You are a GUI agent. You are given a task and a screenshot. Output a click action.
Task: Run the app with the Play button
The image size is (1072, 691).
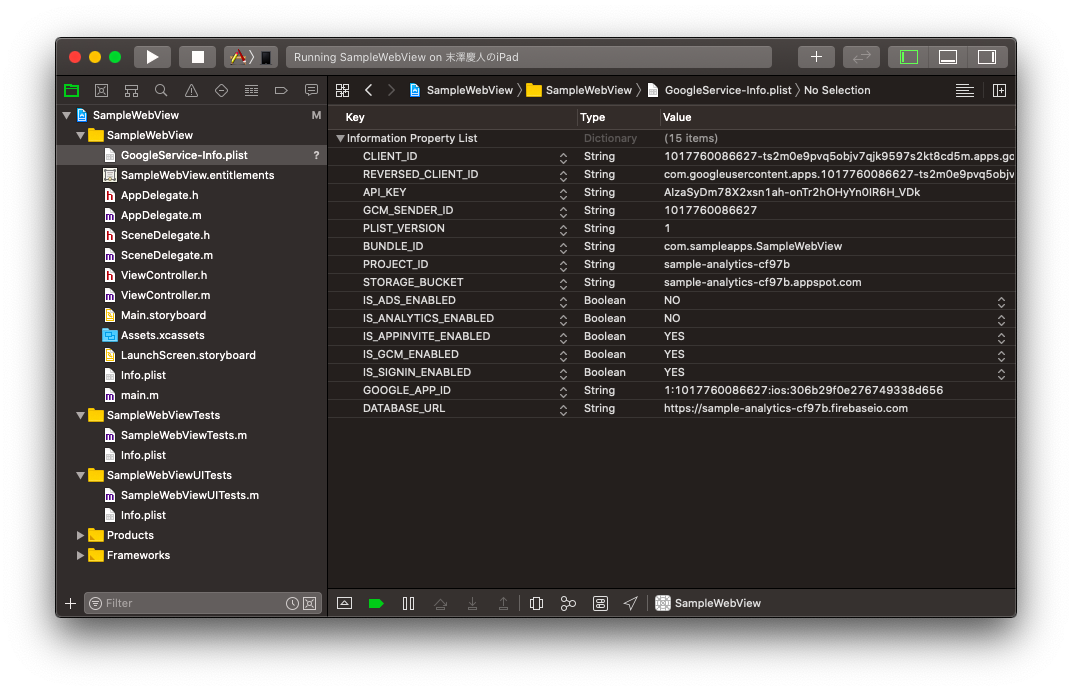[152, 57]
